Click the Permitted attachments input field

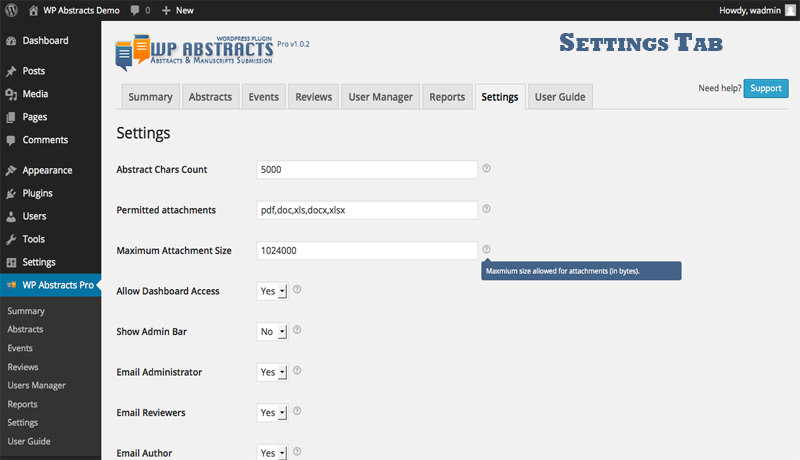click(x=367, y=210)
